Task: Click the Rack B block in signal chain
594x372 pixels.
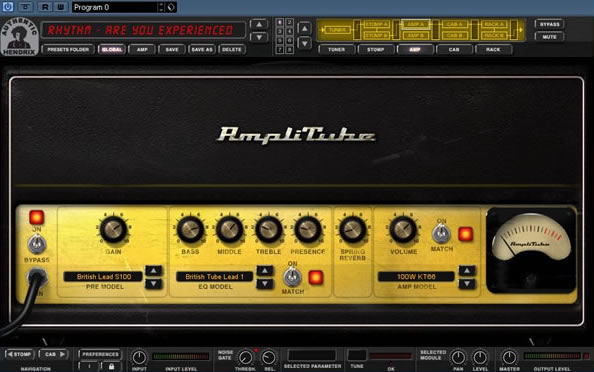Action: (x=494, y=35)
